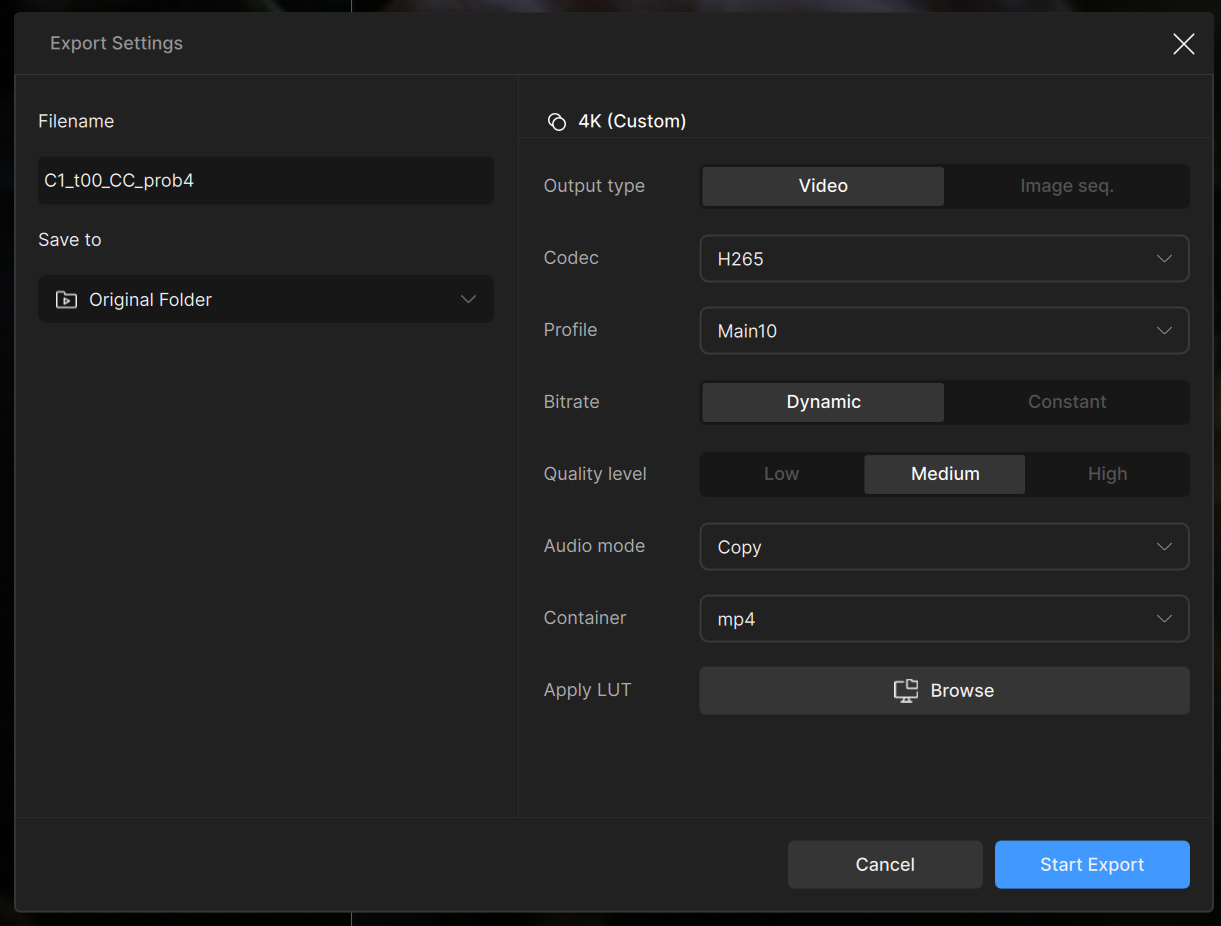This screenshot has width=1221, height=926.
Task: Switch output type to Image seq.
Action: [1066, 186]
